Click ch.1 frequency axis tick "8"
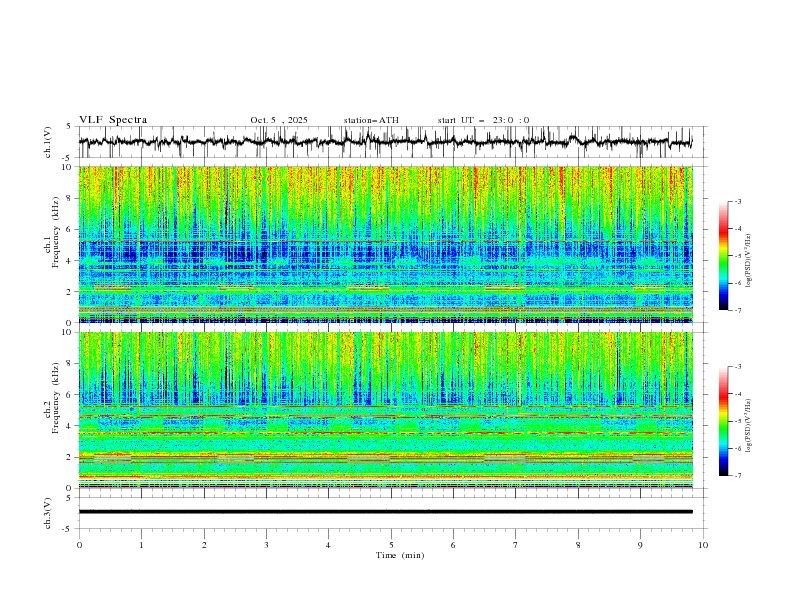The image size is (792, 612). [70, 198]
